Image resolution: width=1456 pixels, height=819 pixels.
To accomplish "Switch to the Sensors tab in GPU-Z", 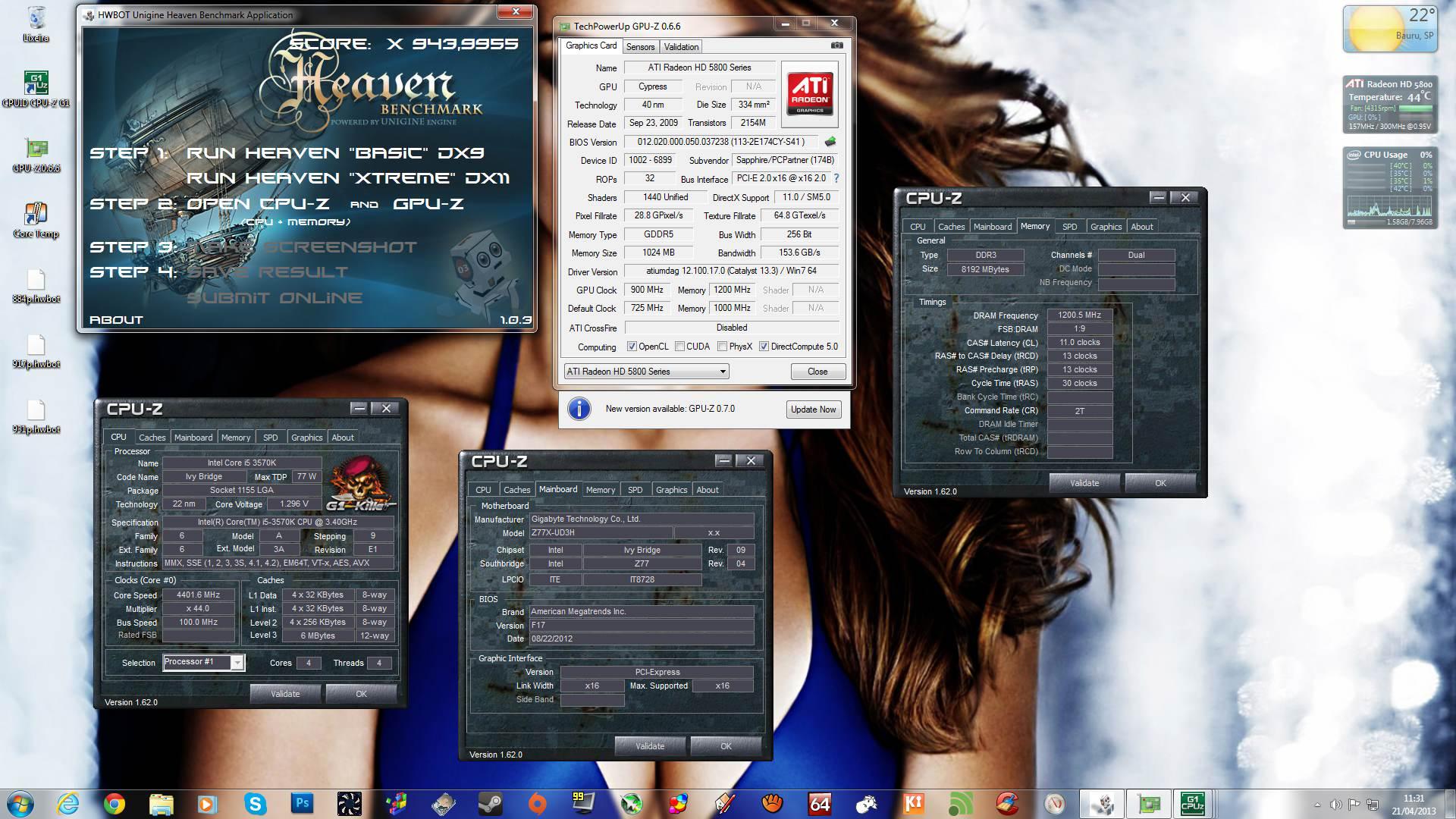I will pos(640,46).
